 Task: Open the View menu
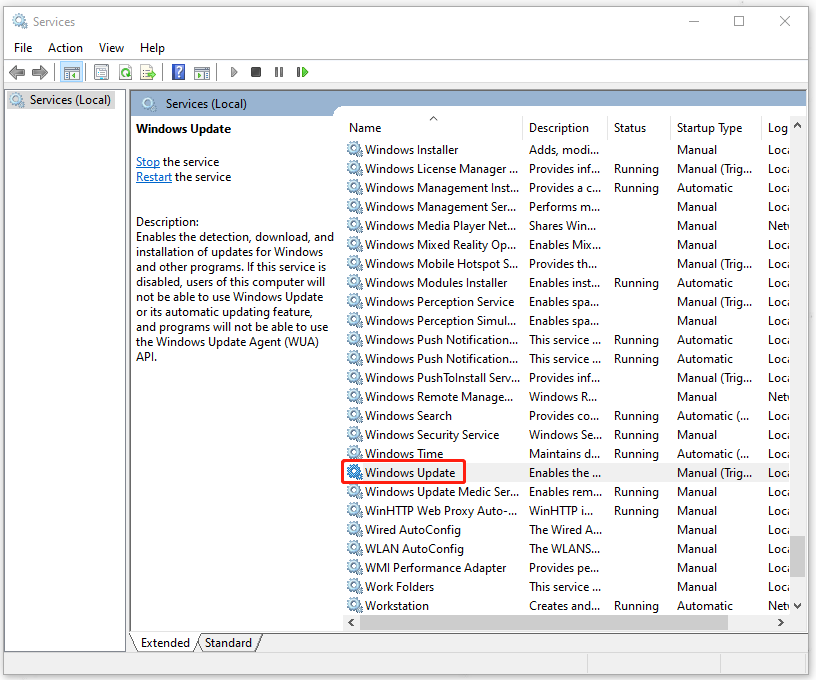(111, 47)
